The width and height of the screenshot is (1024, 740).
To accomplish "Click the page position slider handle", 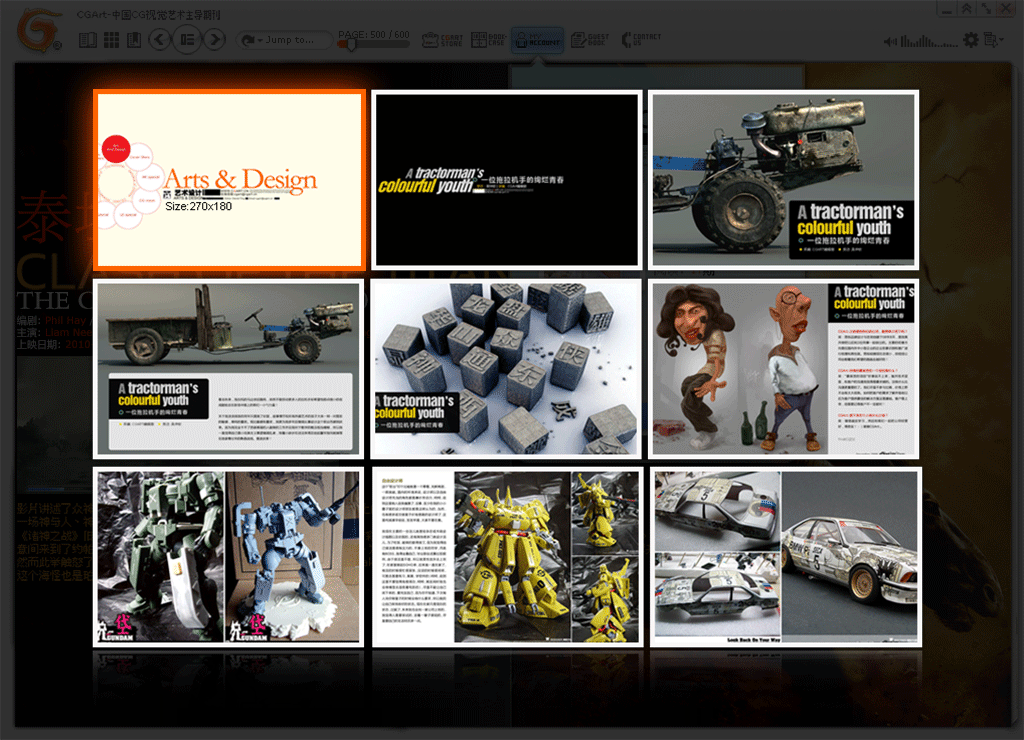I will (x=351, y=44).
